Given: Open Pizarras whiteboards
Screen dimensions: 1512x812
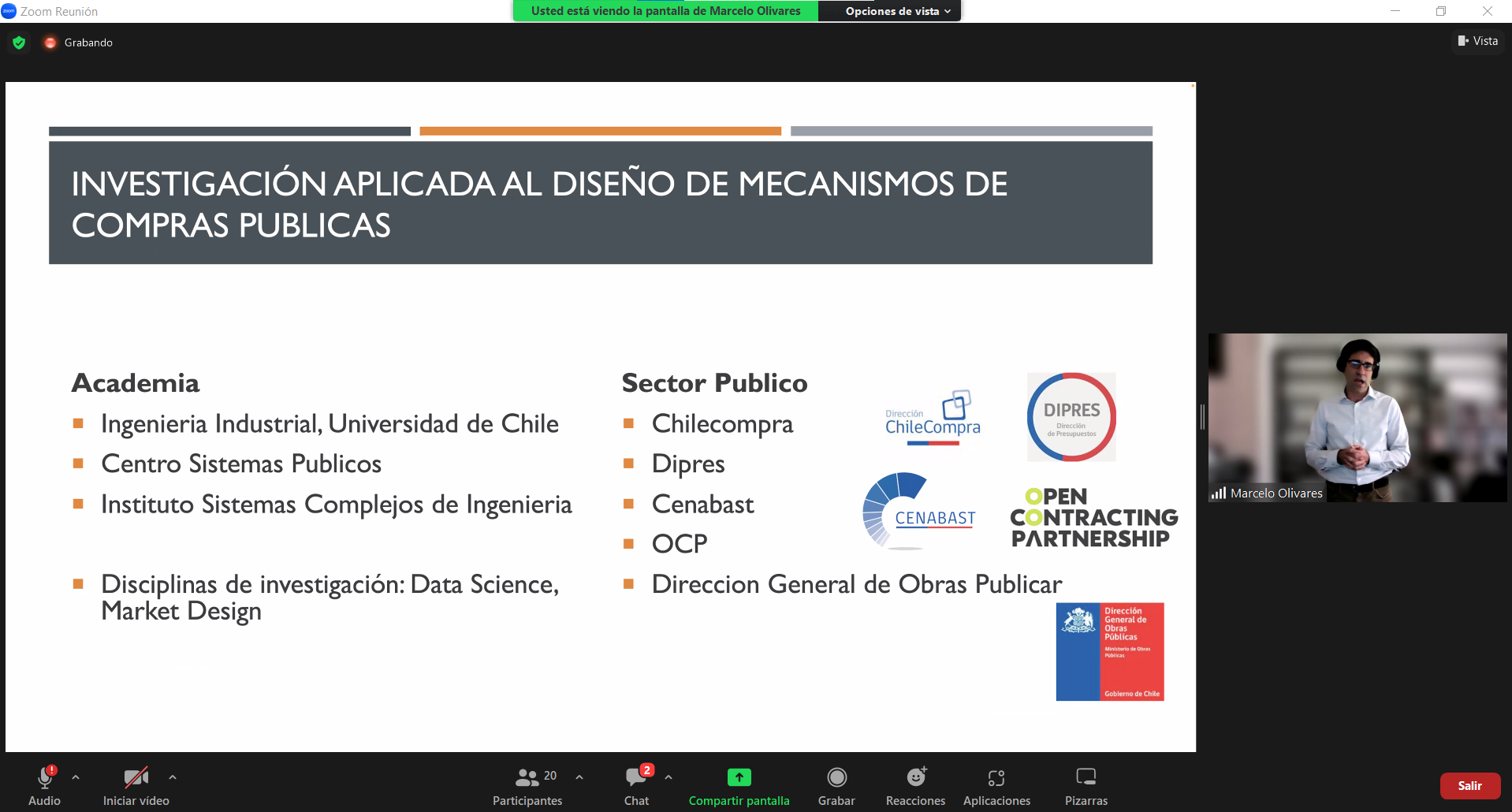Looking at the screenshot, I should point(1086,786).
